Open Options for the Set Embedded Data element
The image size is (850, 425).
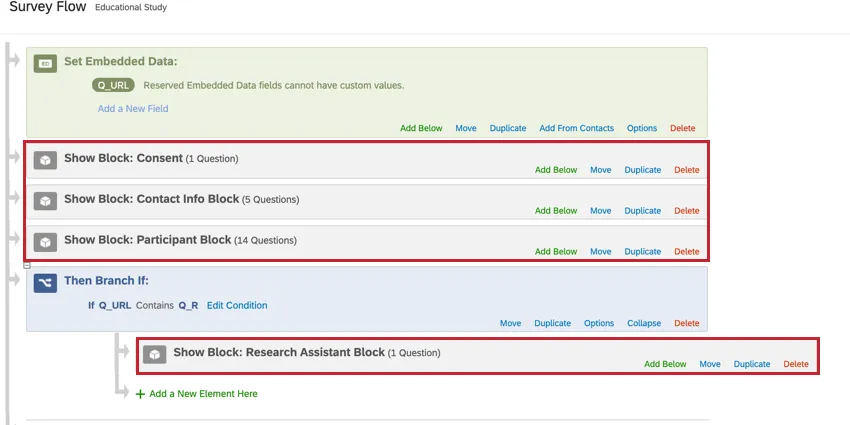[x=642, y=128]
